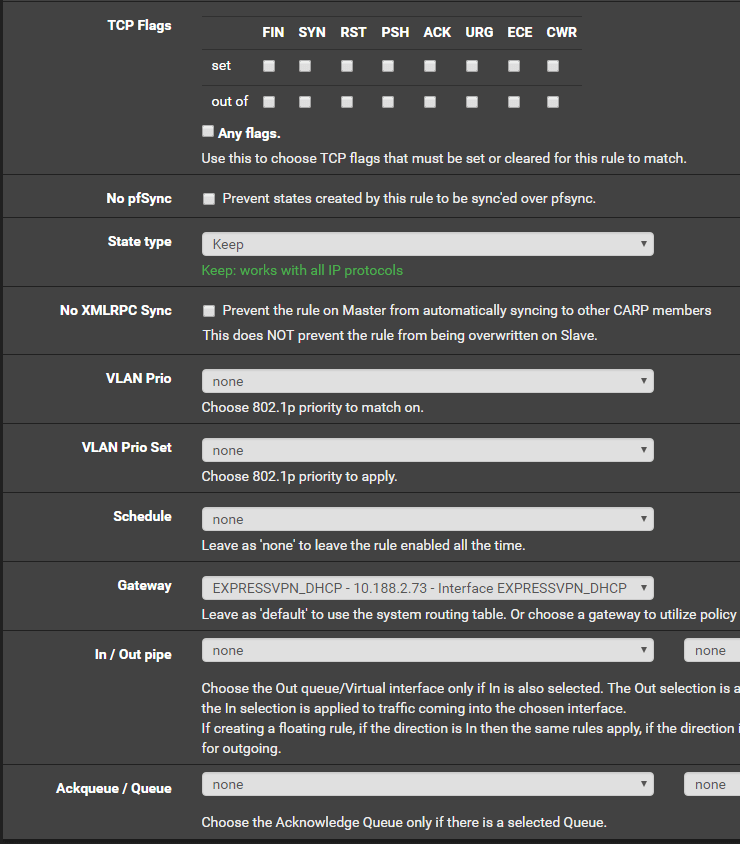Screen dimensions: 740x844
Task: Toggle the No XMLRPC Sync checkbox
Action: (209, 311)
